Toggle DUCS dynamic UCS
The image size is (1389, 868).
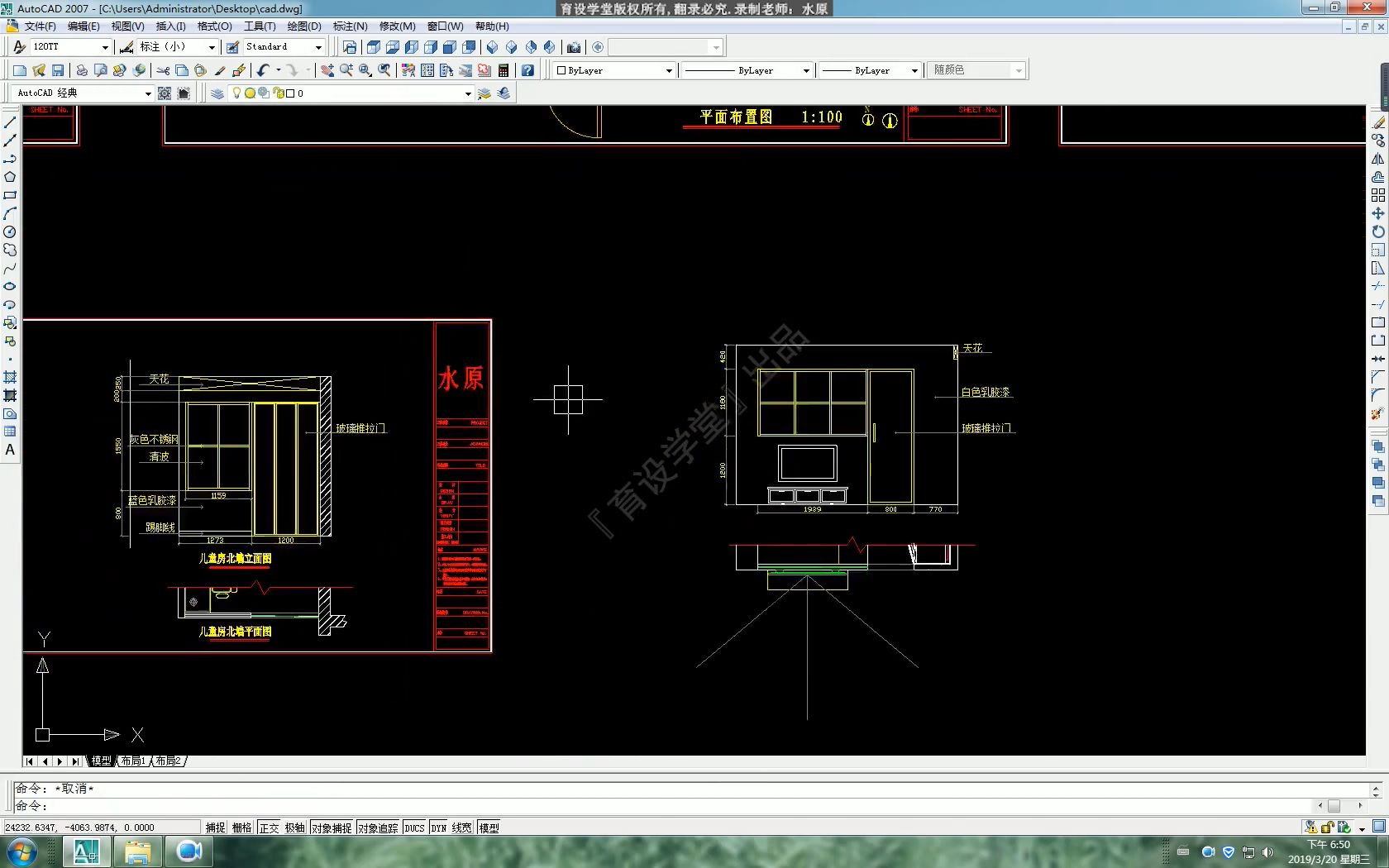click(x=415, y=827)
